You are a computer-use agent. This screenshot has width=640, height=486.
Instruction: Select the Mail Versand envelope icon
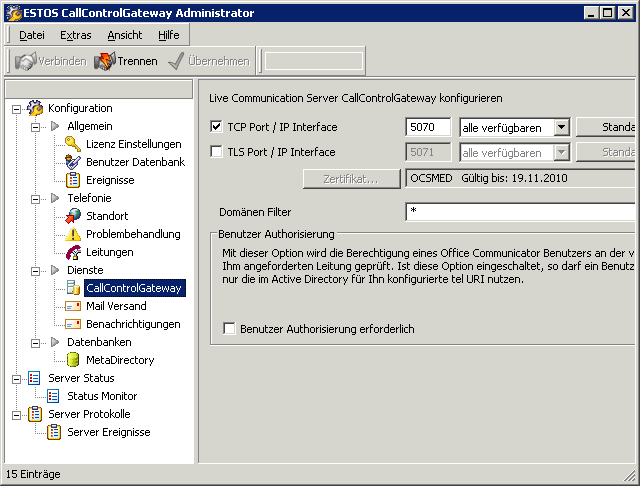click(73, 306)
